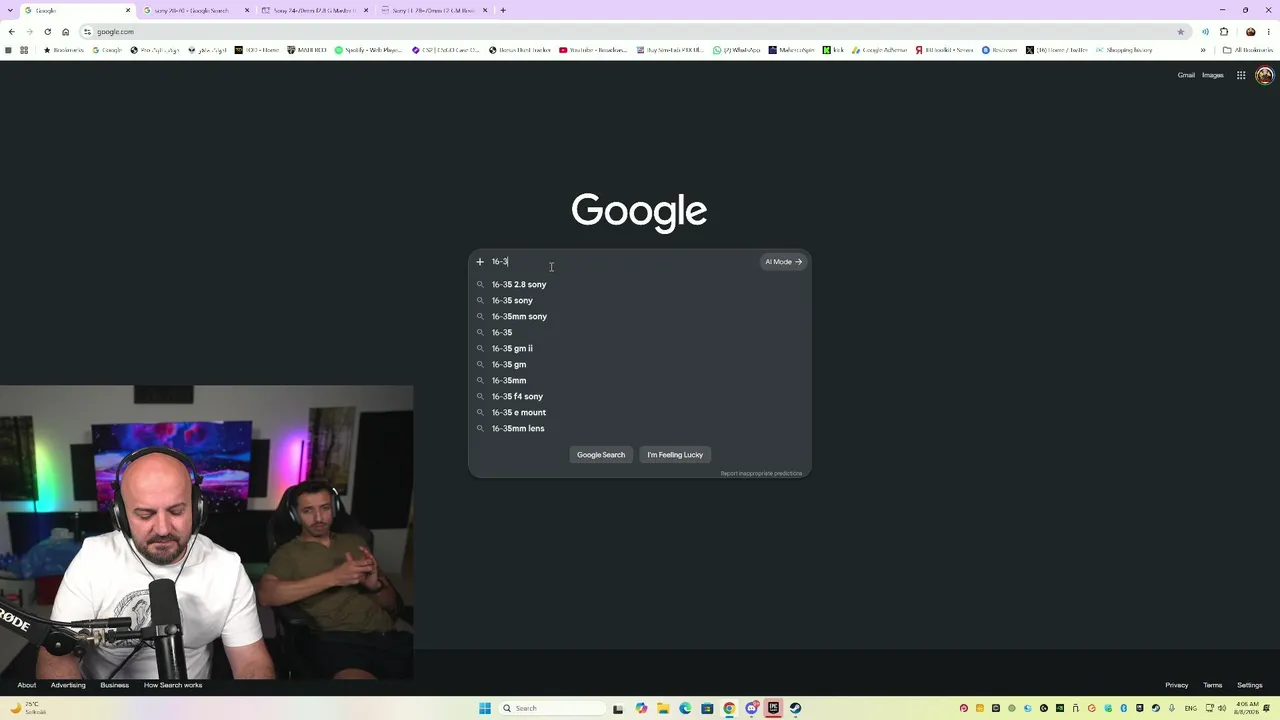1280x720 pixels.
Task: Open the Kick bookmark
Action: coord(834,50)
